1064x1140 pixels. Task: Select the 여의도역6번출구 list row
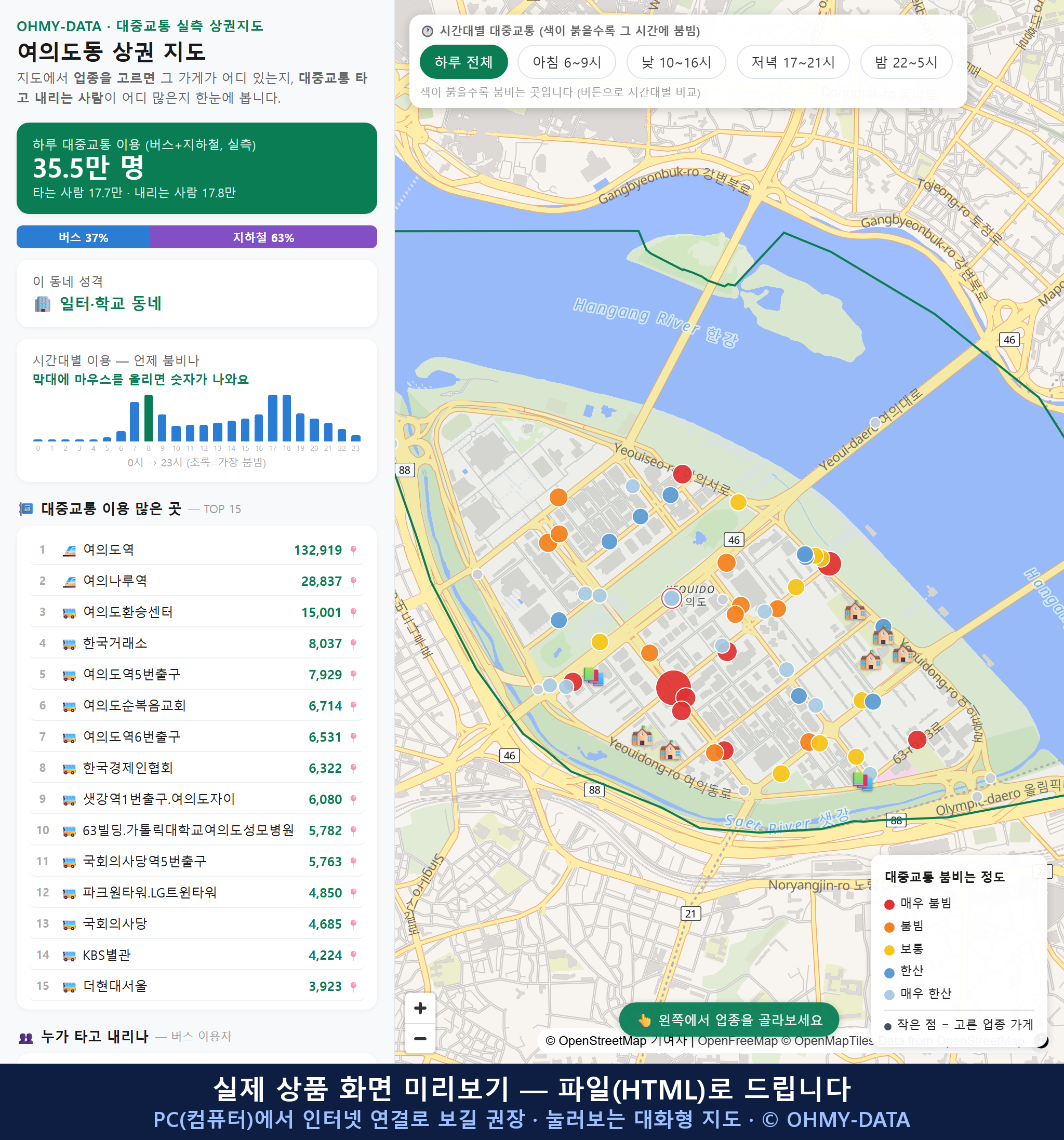pos(197,737)
